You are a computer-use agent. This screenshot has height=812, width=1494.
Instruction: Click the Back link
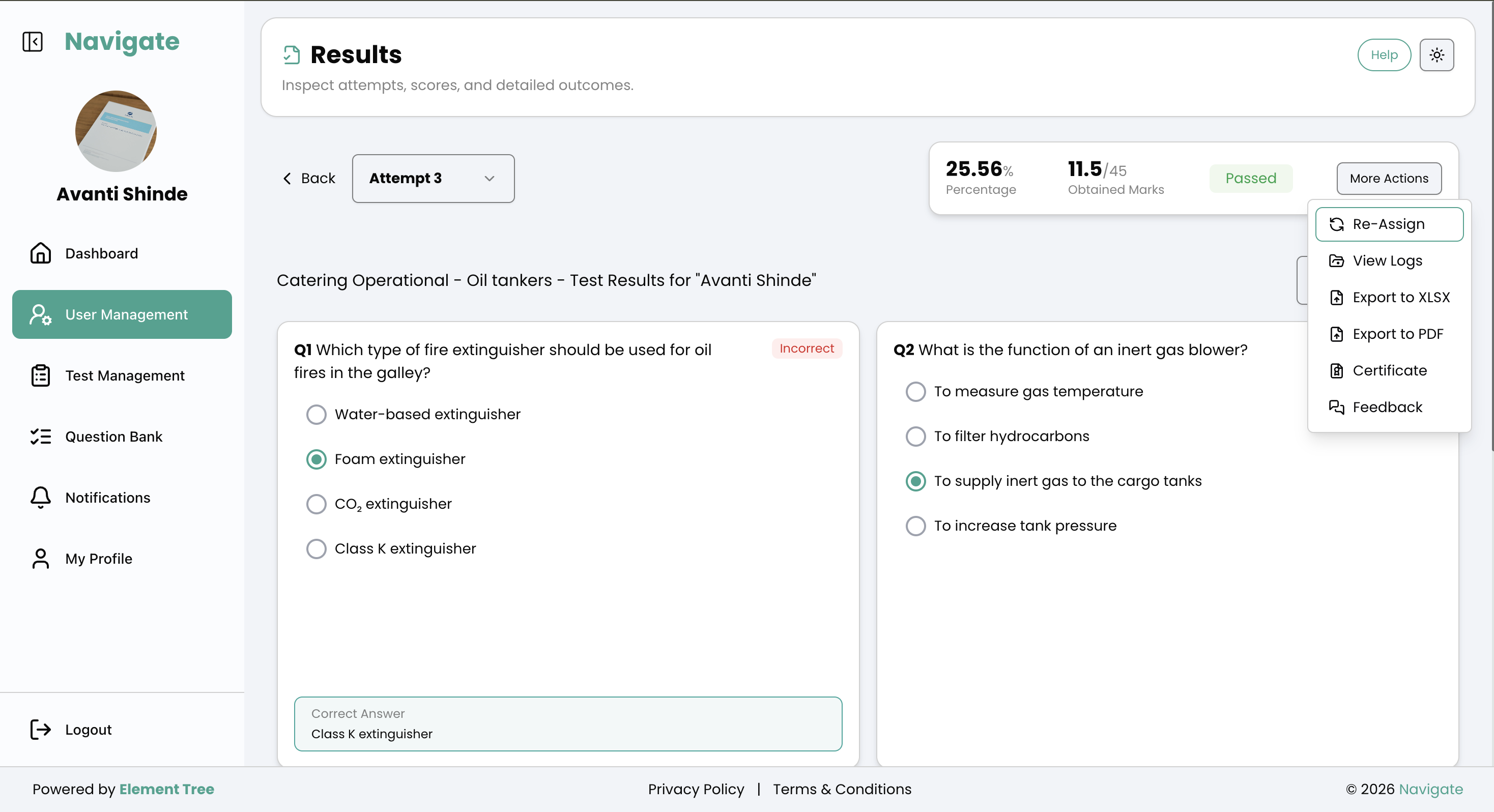click(308, 178)
